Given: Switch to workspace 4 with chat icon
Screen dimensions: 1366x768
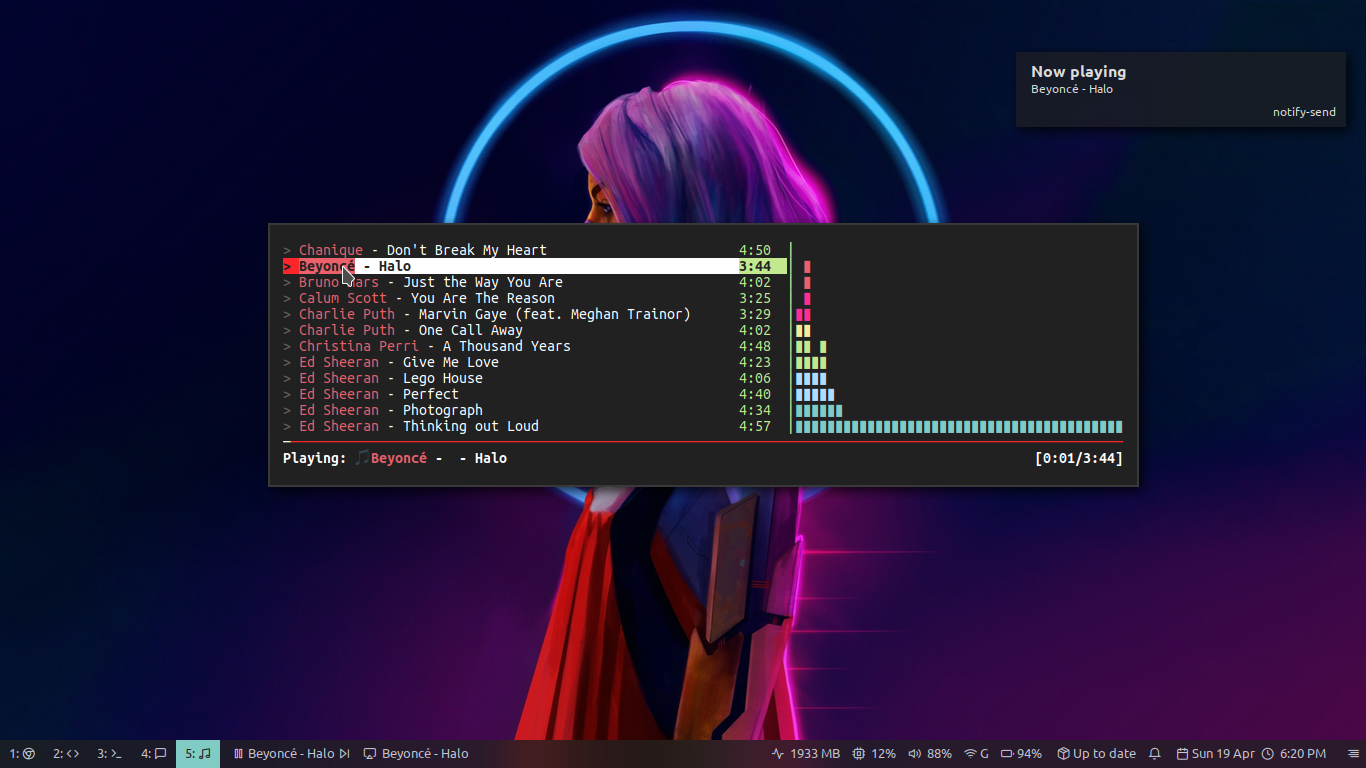Looking at the screenshot, I should point(153,754).
